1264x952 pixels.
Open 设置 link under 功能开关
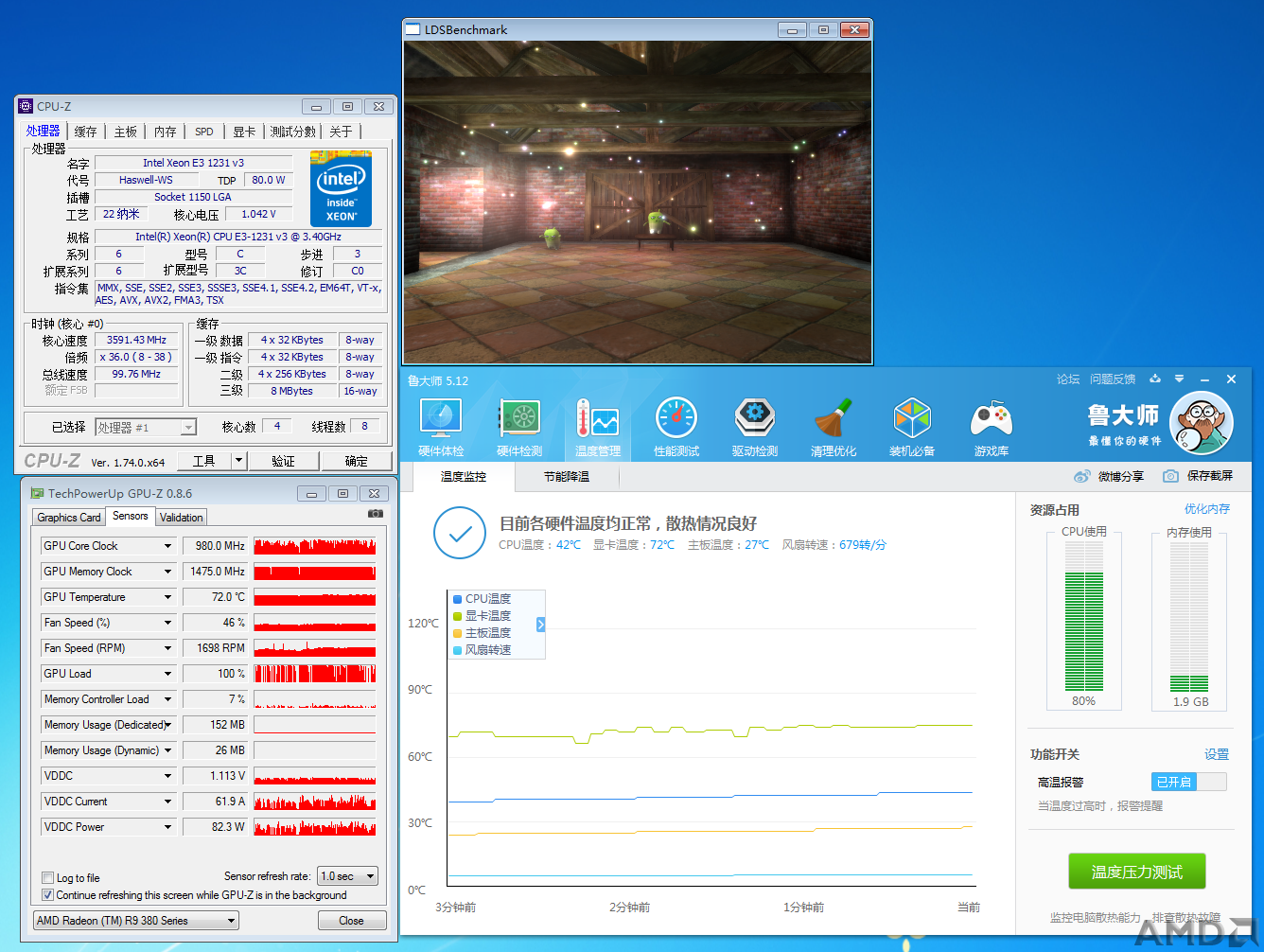pos(1217,754)
